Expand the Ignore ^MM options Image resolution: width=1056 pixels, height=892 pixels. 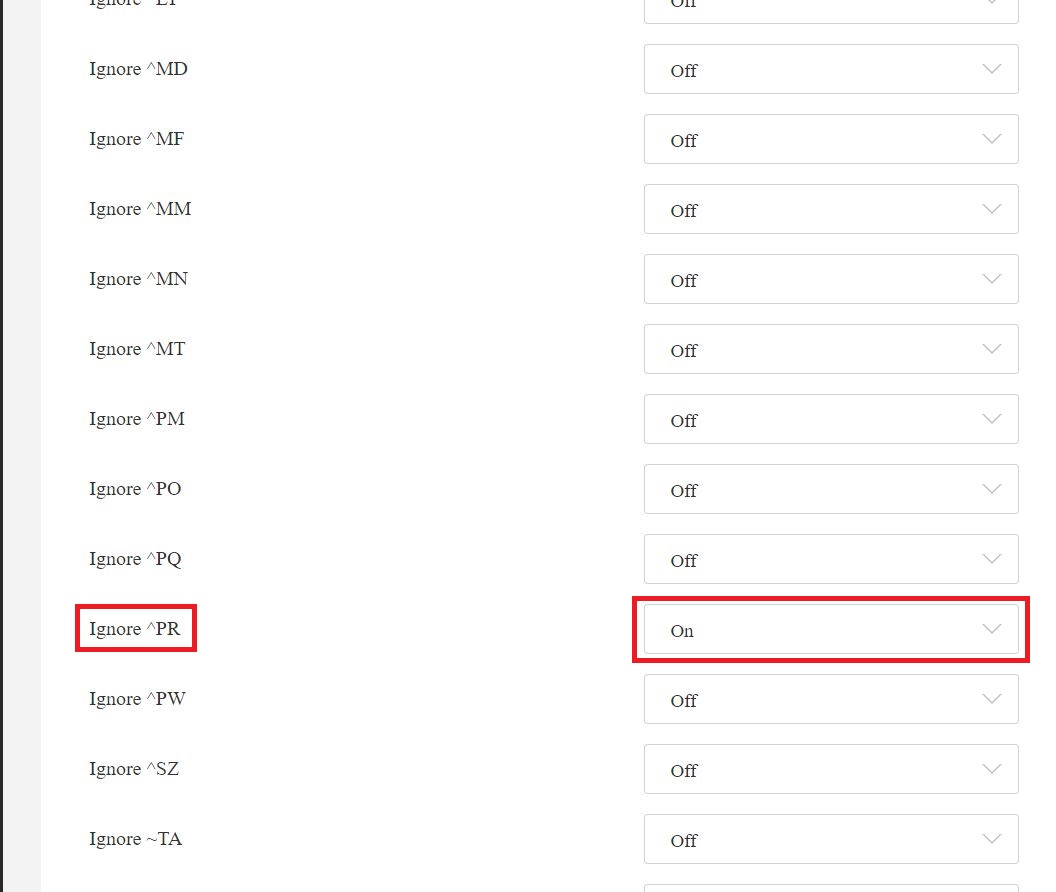pos(831,209)
